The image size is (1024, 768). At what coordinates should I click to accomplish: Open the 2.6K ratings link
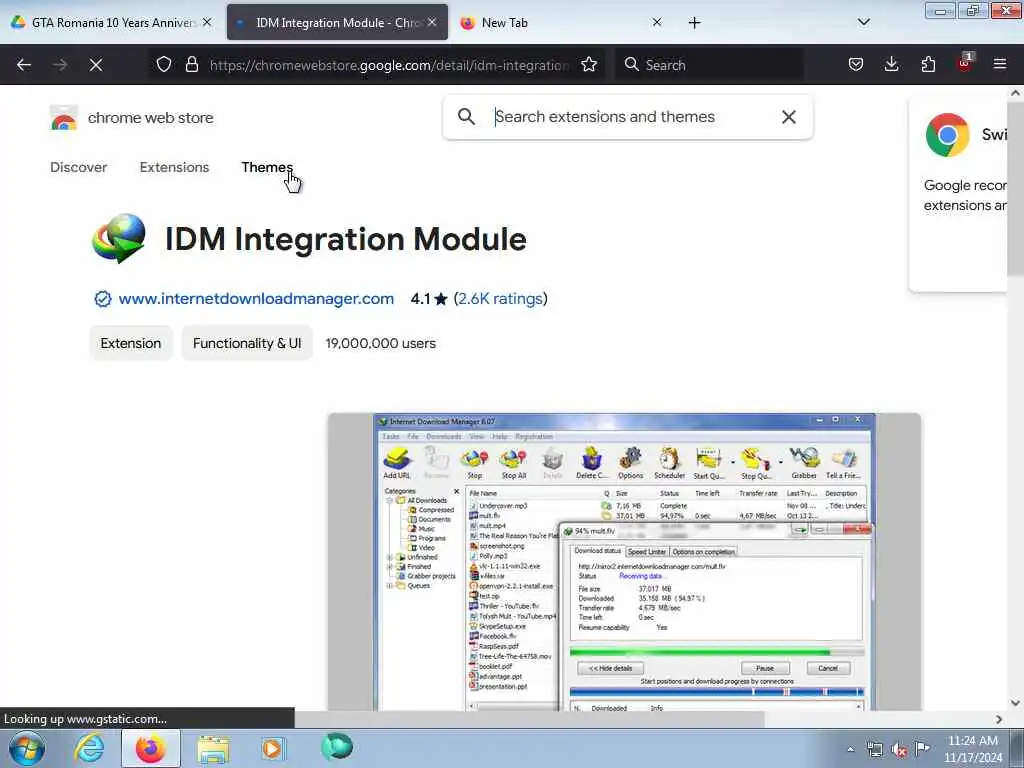(501, 298)
